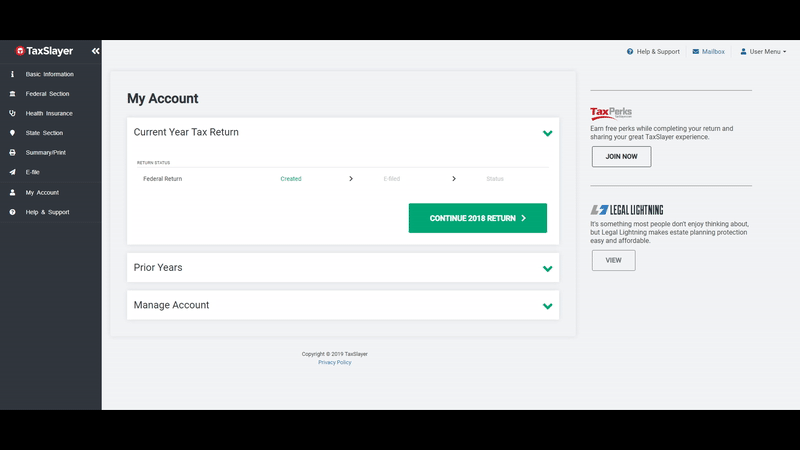Click the Federal Section building icon
The width and height of the screenshot is (800, 450).
click(x=12, y=94)
